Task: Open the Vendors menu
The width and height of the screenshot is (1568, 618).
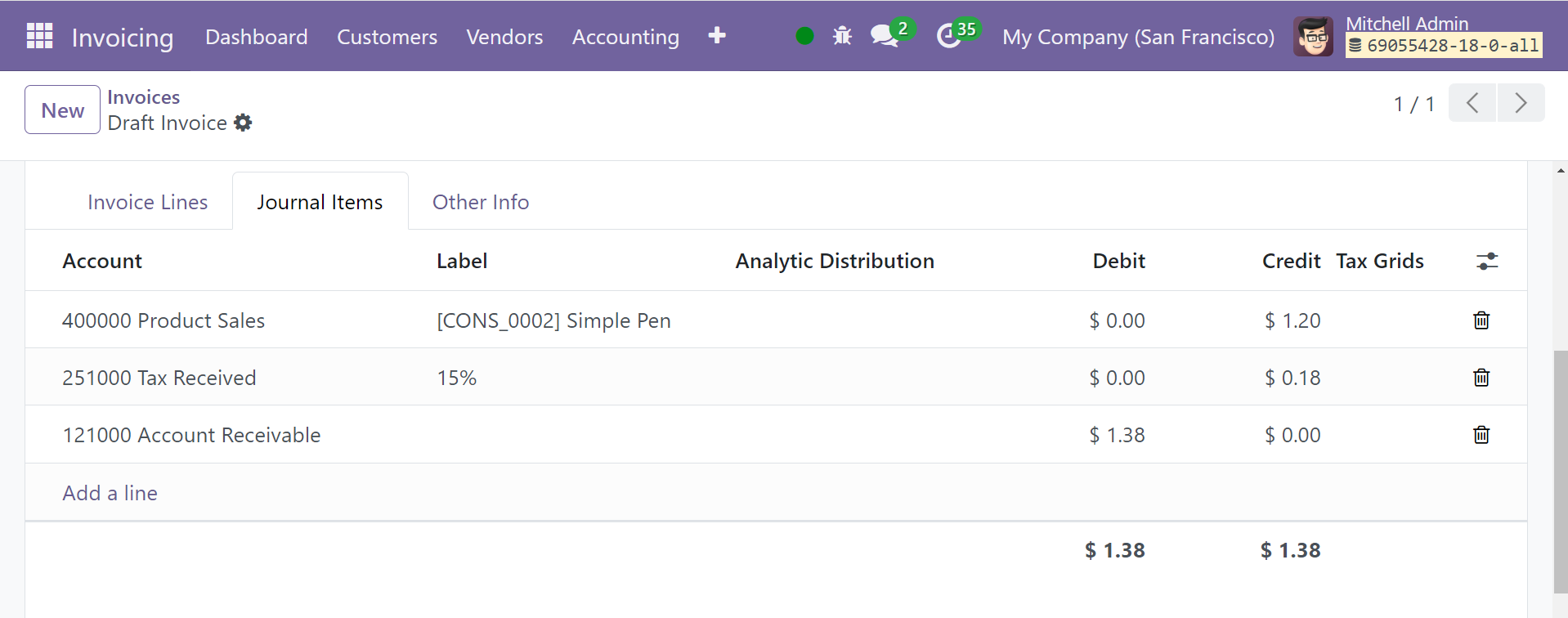Action: (x=504, y=37)
